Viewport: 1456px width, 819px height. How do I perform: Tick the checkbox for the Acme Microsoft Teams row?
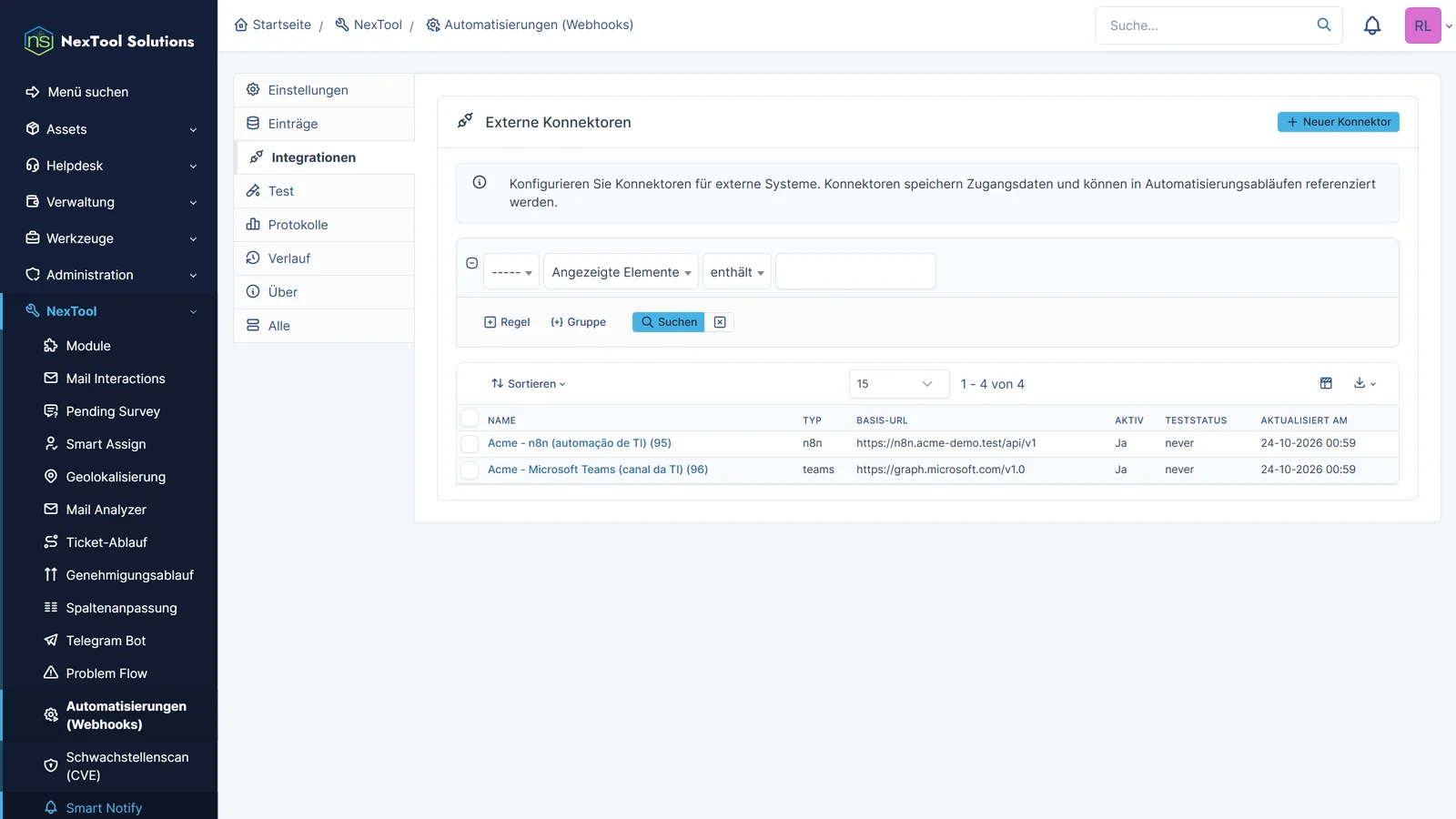[470, 470]
